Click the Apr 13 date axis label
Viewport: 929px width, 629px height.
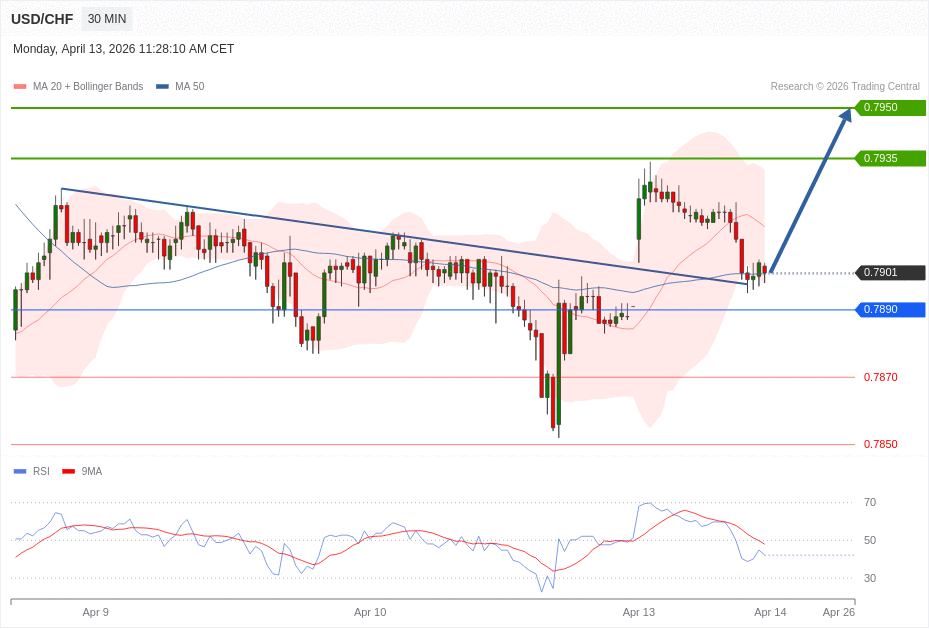639,612
